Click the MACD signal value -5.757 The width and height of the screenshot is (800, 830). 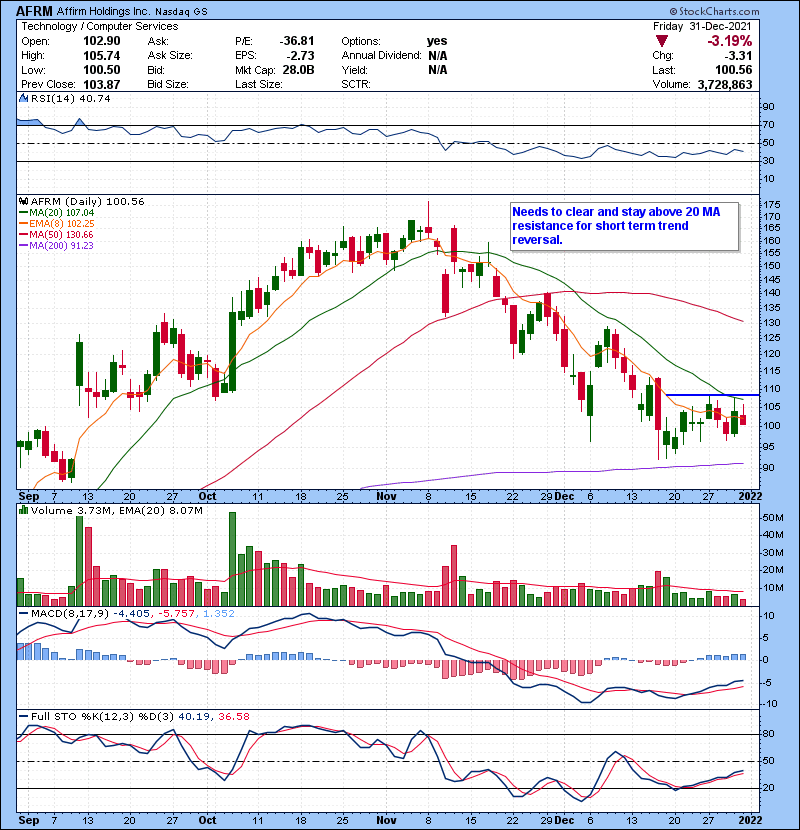tap(177, 614)
